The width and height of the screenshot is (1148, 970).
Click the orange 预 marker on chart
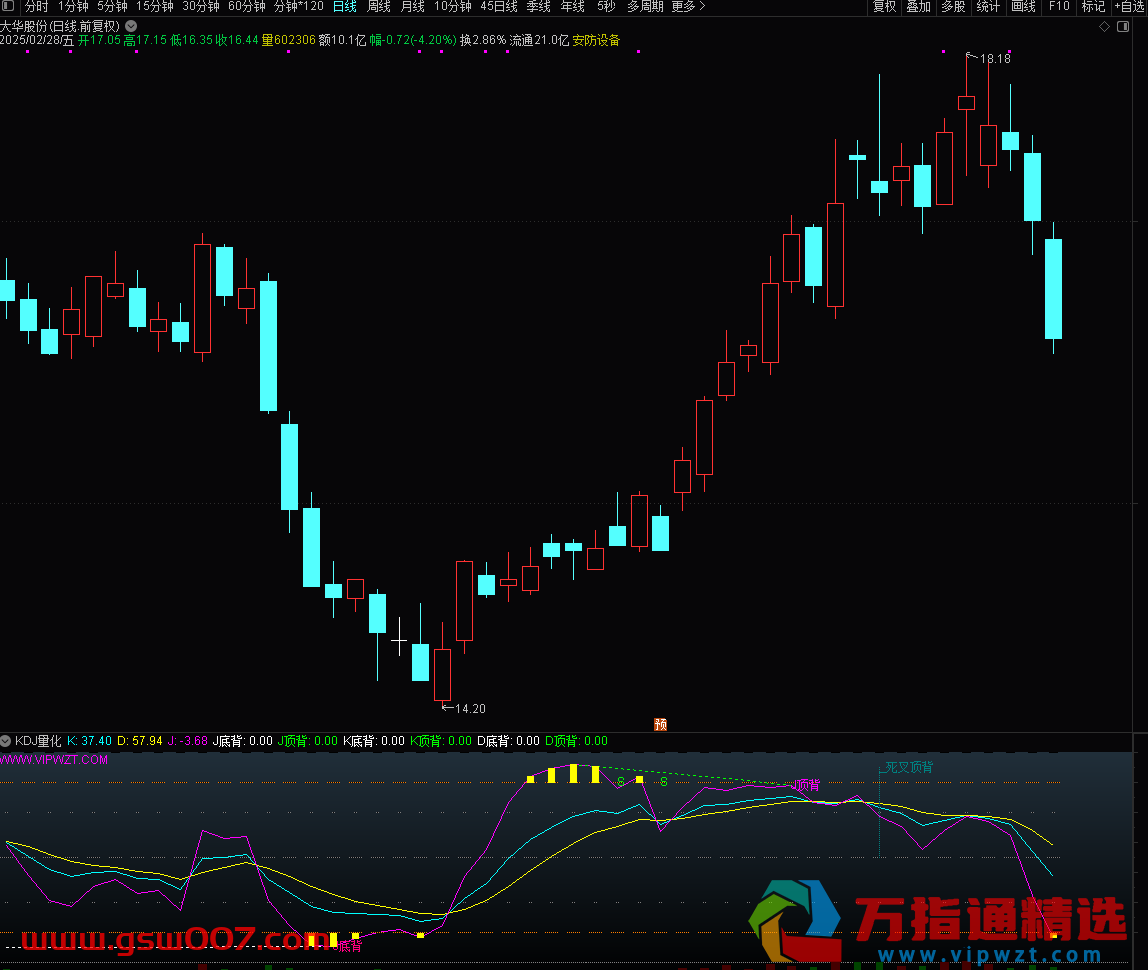[660, 724]
